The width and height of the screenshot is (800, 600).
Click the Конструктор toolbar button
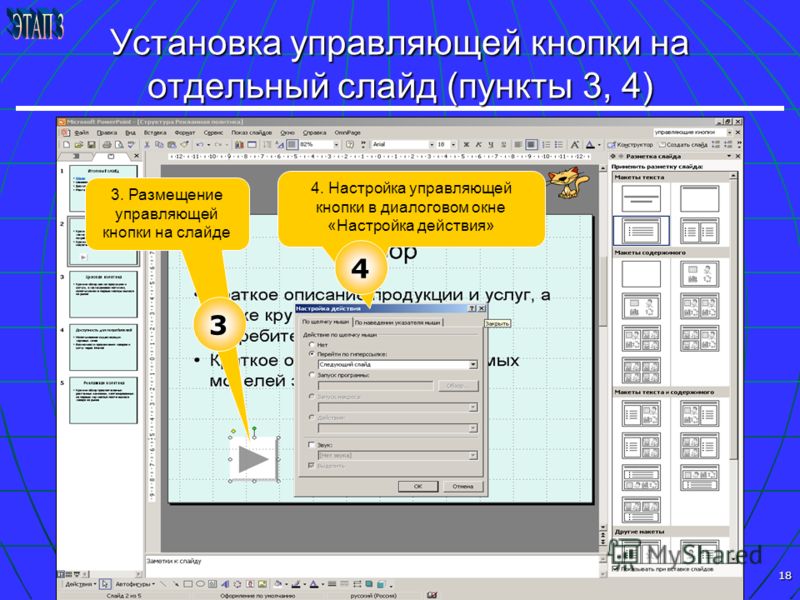click(631, 145)
